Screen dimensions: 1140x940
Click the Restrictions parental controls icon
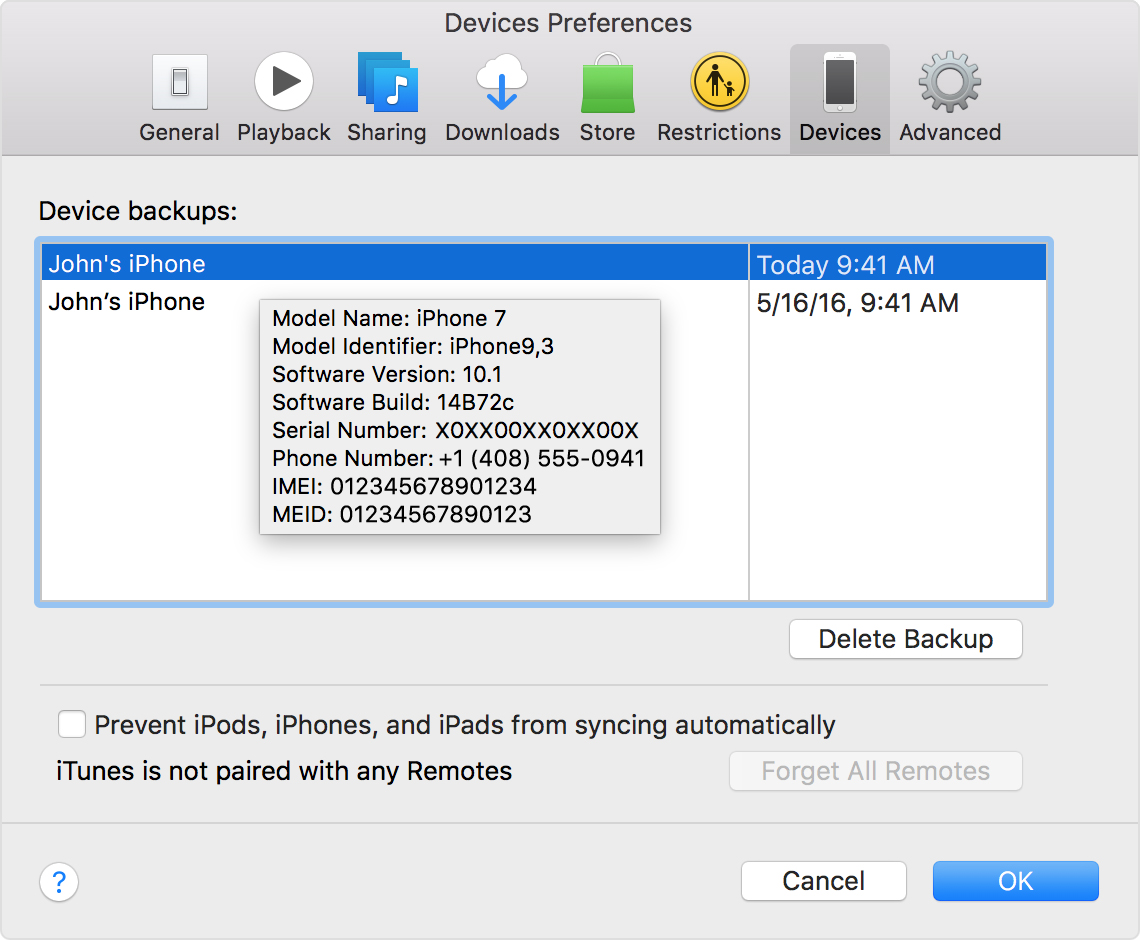(x=719, y=83)
